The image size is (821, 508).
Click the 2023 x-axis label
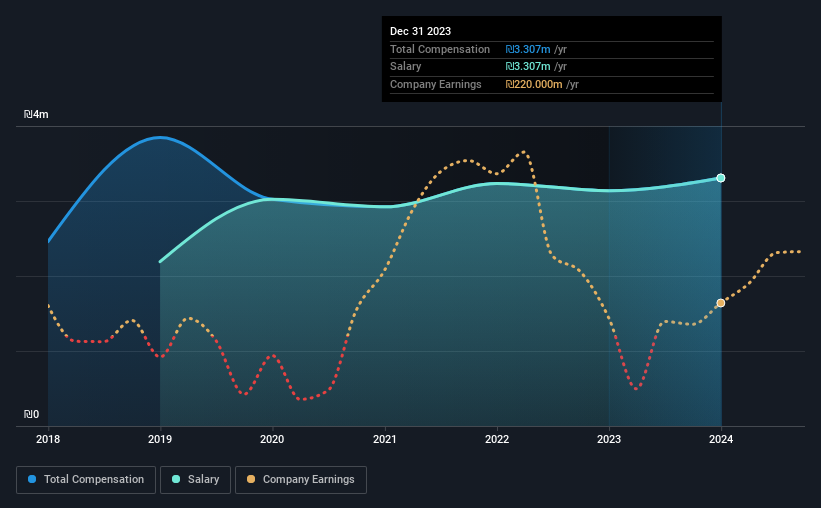click(609, 439)
